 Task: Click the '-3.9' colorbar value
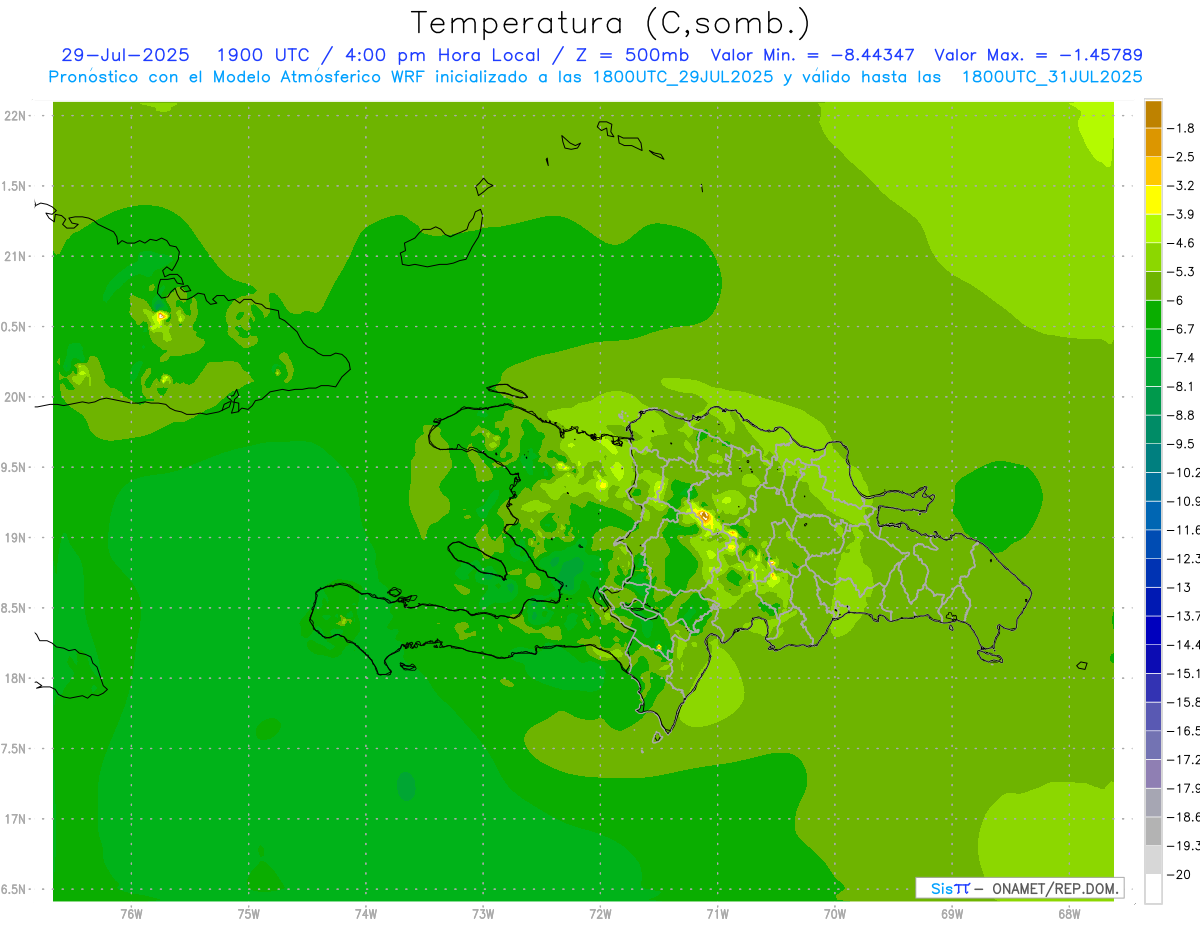pos(1181,215)
